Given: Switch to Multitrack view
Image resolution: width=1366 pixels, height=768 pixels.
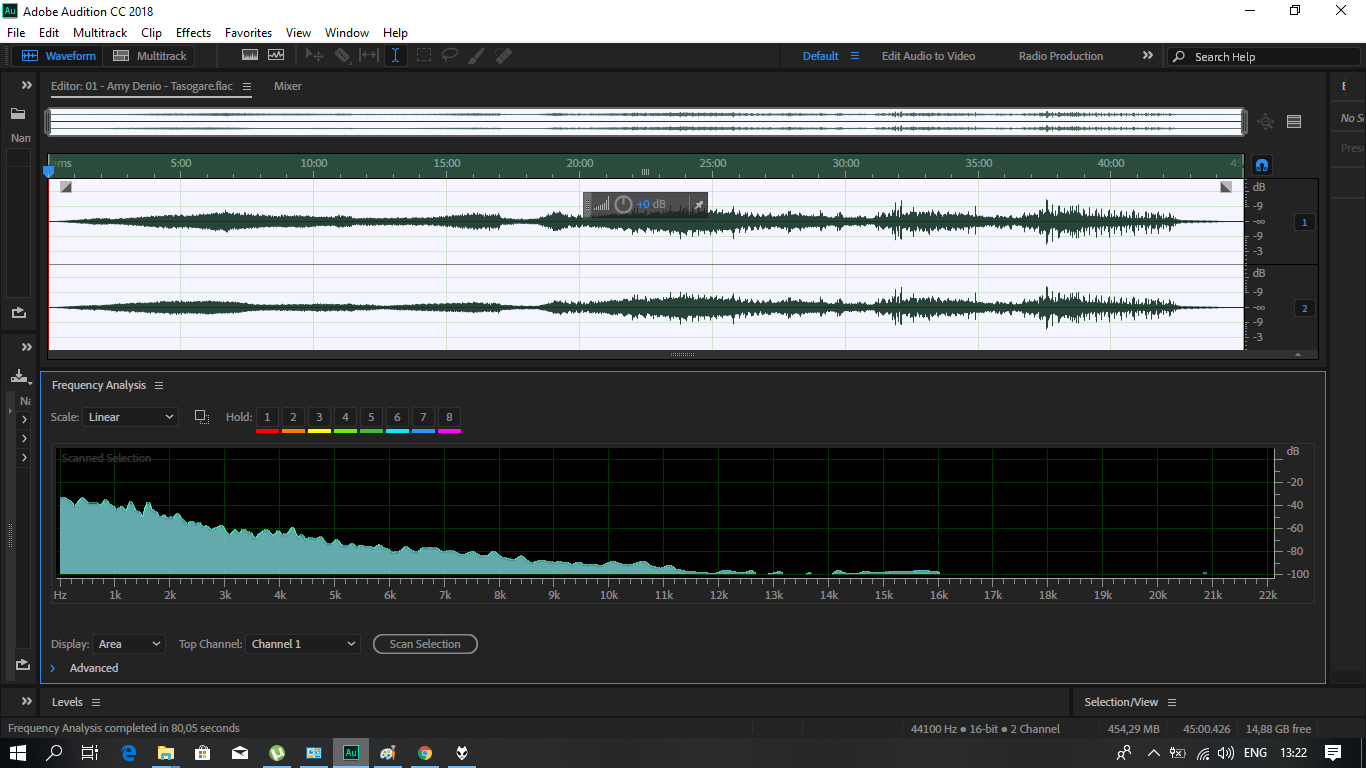Looking at the screenshot, I should point(150,56).
